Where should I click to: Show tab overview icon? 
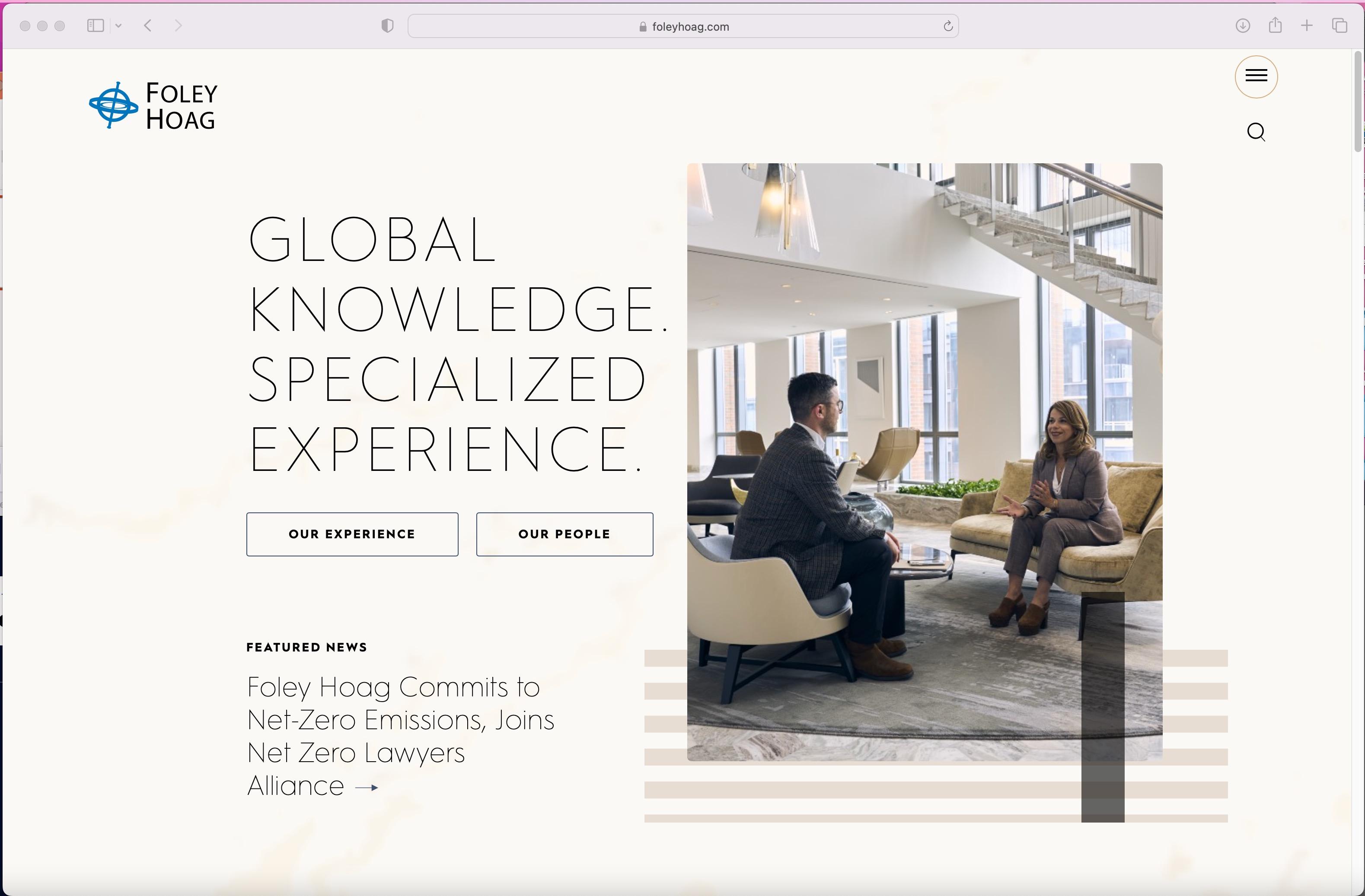click(1340, 26)
